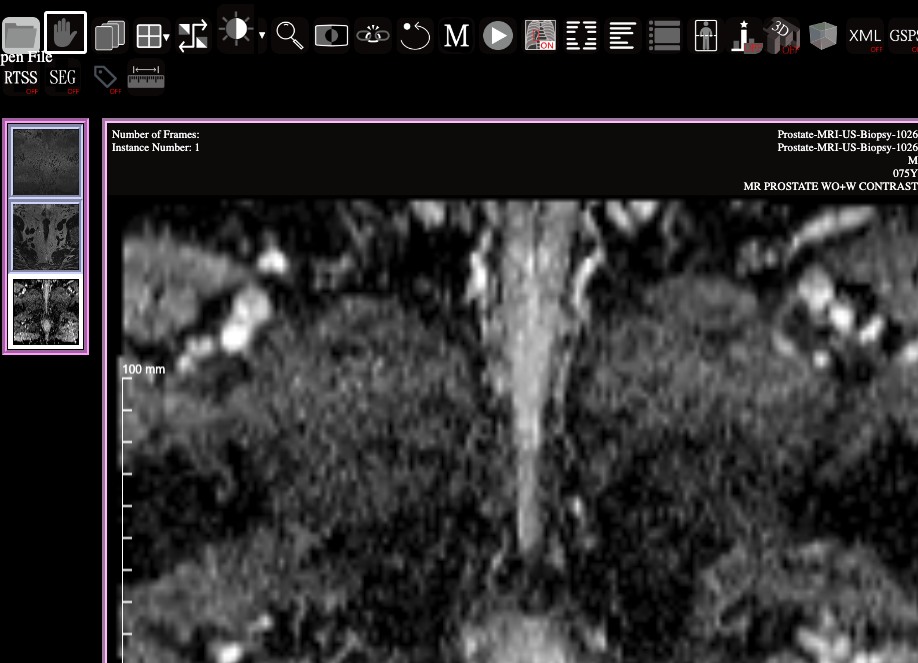Click the swap arrows flip icon
This screenshot has width=918, height=663.
pyautogui.click(x=193, y=36)
